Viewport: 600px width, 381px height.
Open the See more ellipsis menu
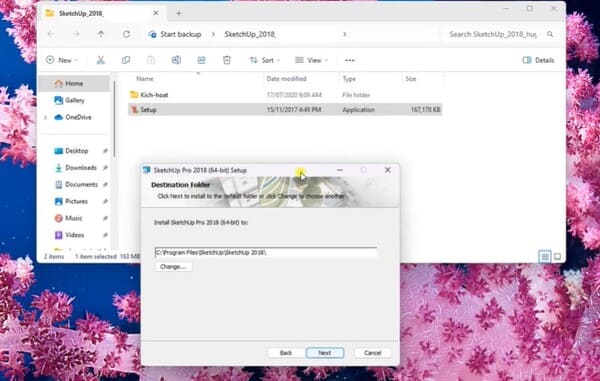[350, 60]
